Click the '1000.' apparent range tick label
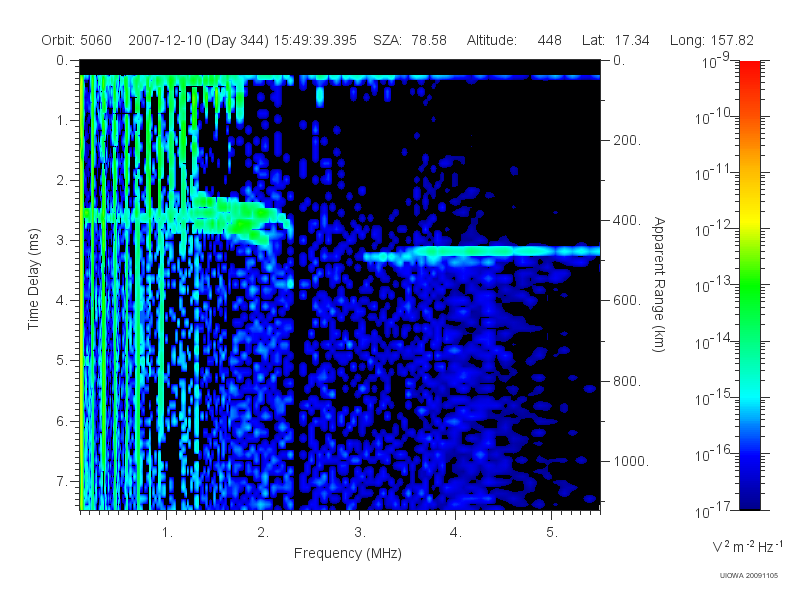The image size is (800, 600). click(x=631, y=461)
